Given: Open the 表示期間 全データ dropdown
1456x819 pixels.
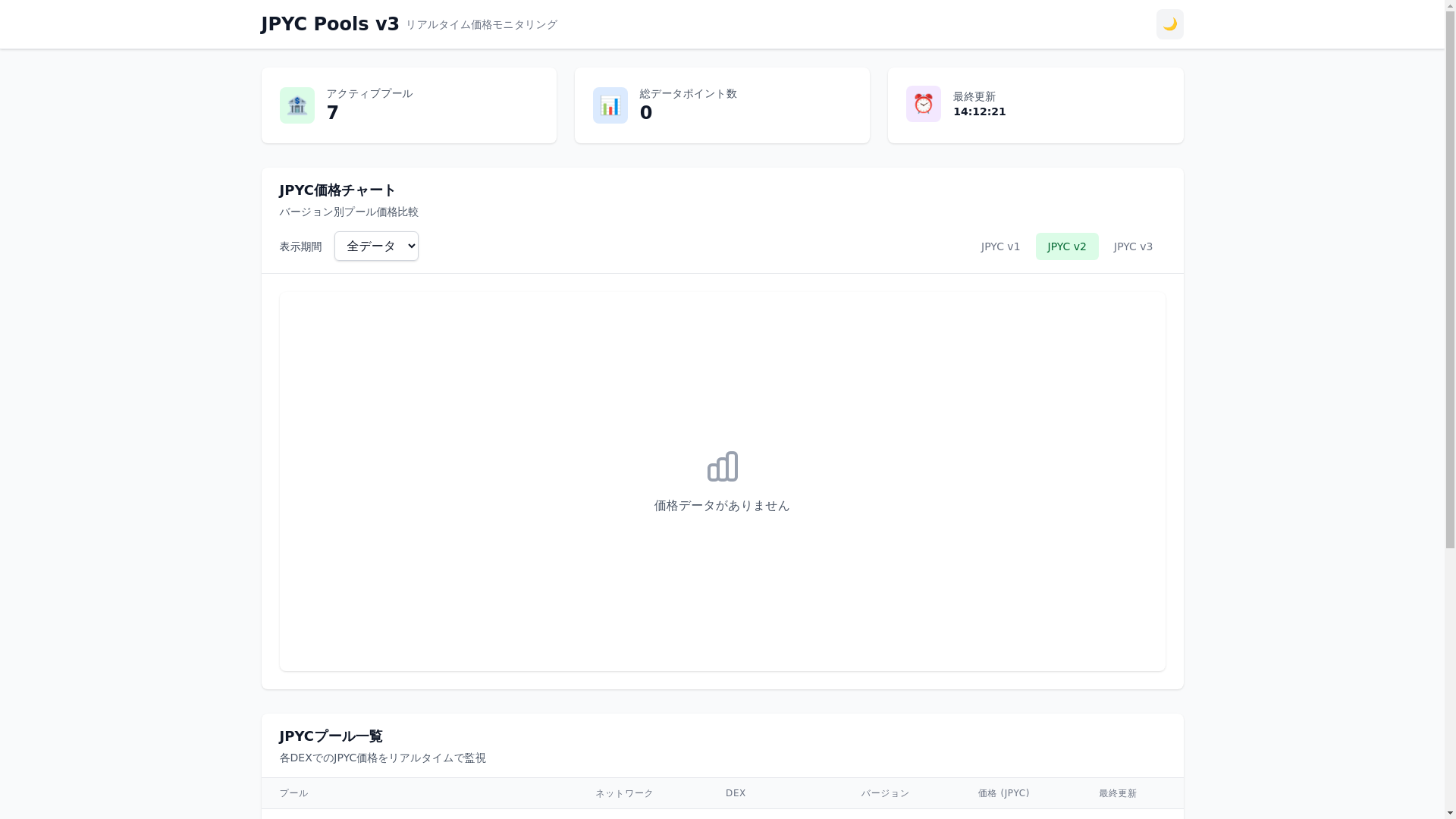Looking at the screenshot, I should pyautogui.click(x=376, y=246).
